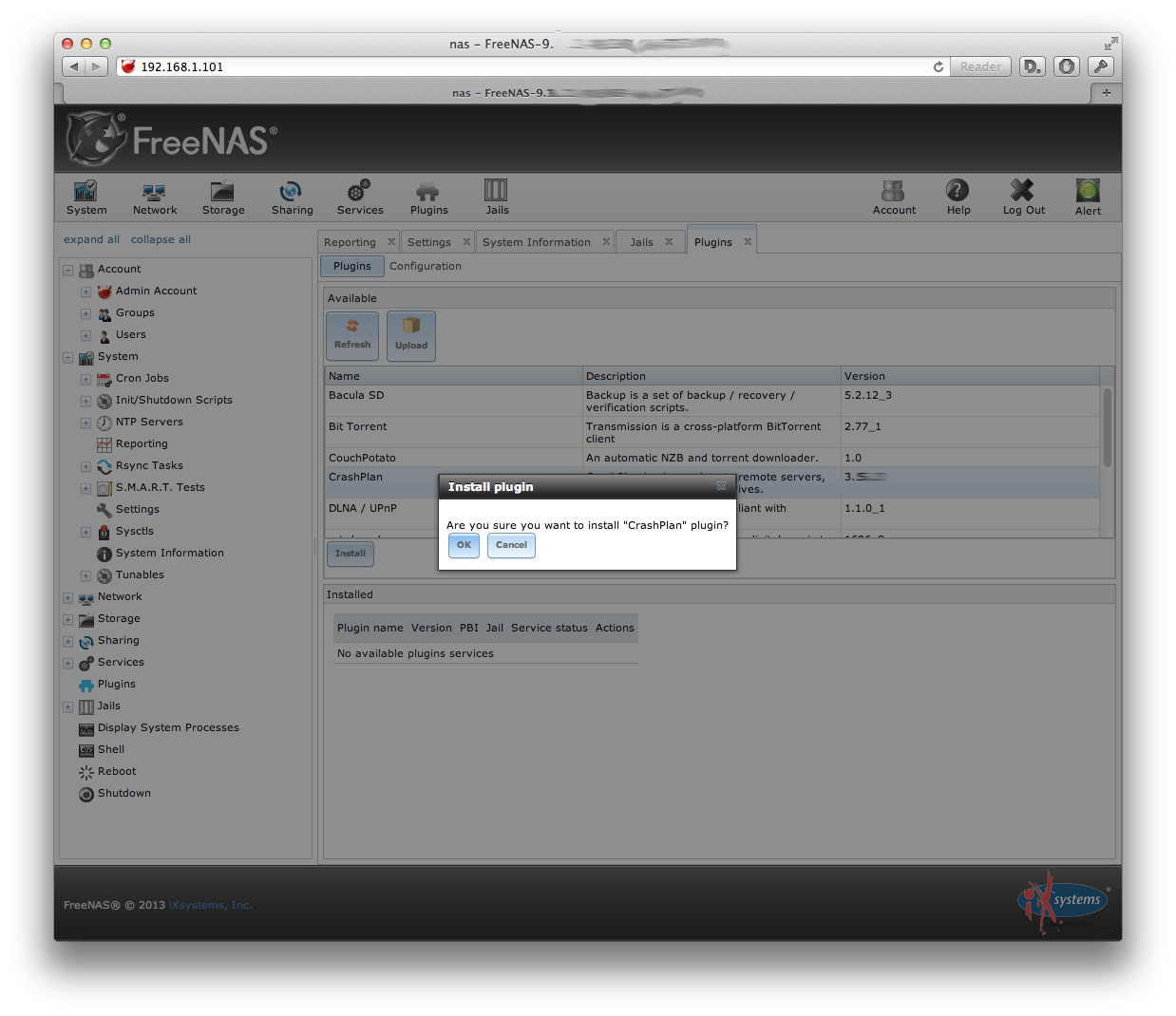The width and height of the screenshot is (1176, 1016).
Task: Open the Storage toolbar icon
Action: [x=223, y=198]
